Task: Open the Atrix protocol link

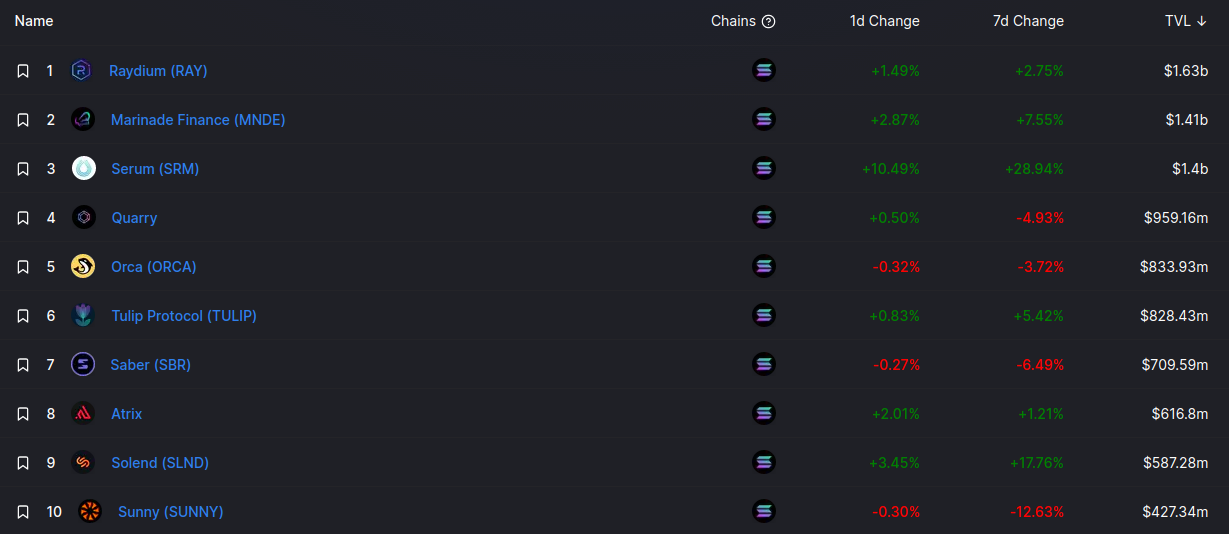Action: [127, 414]
